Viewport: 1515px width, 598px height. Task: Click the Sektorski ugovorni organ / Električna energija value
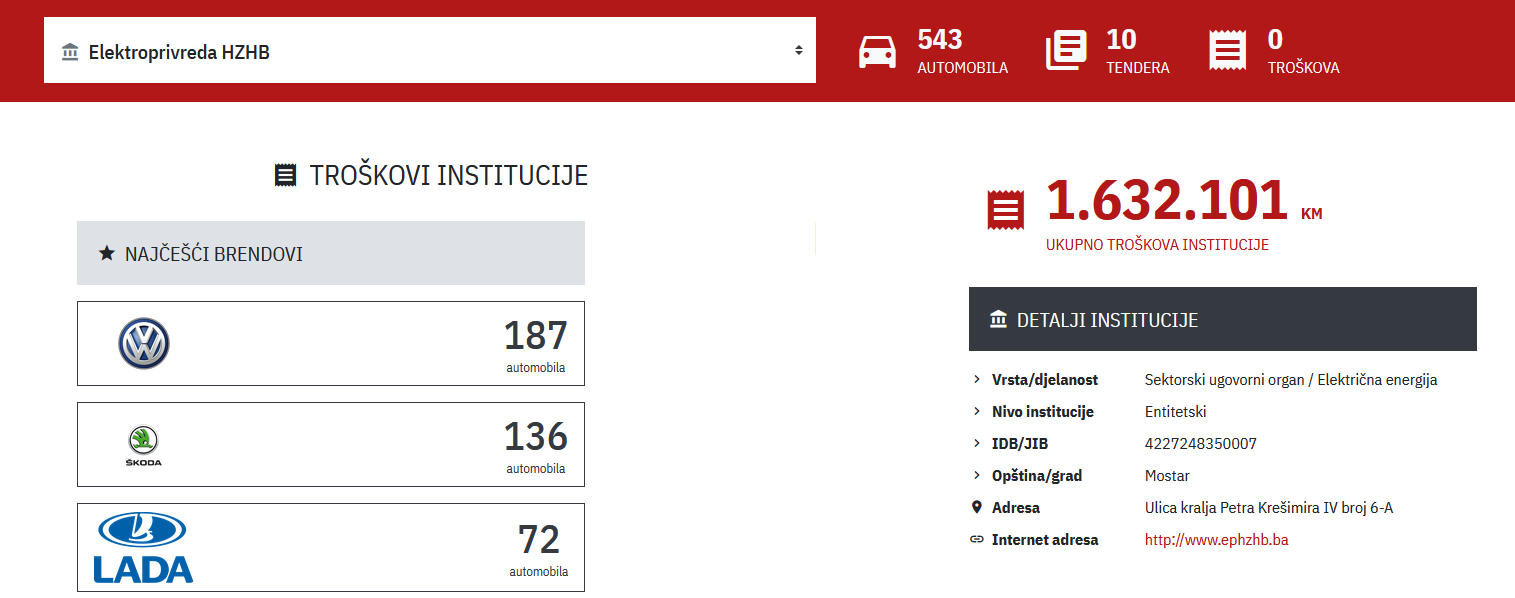point(1291,380)
